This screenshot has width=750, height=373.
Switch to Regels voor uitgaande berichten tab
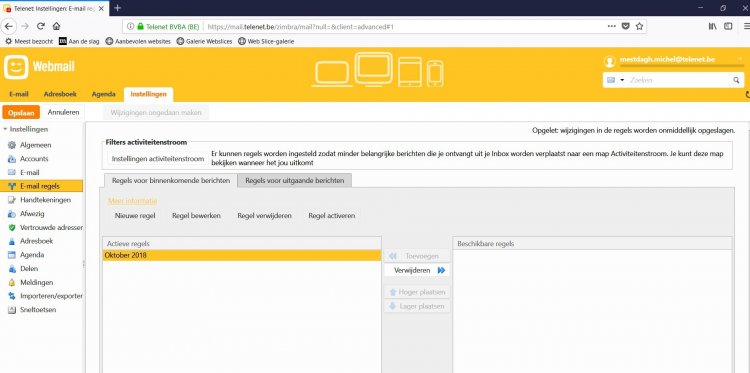pyautogui.click(x=294, y=180)
